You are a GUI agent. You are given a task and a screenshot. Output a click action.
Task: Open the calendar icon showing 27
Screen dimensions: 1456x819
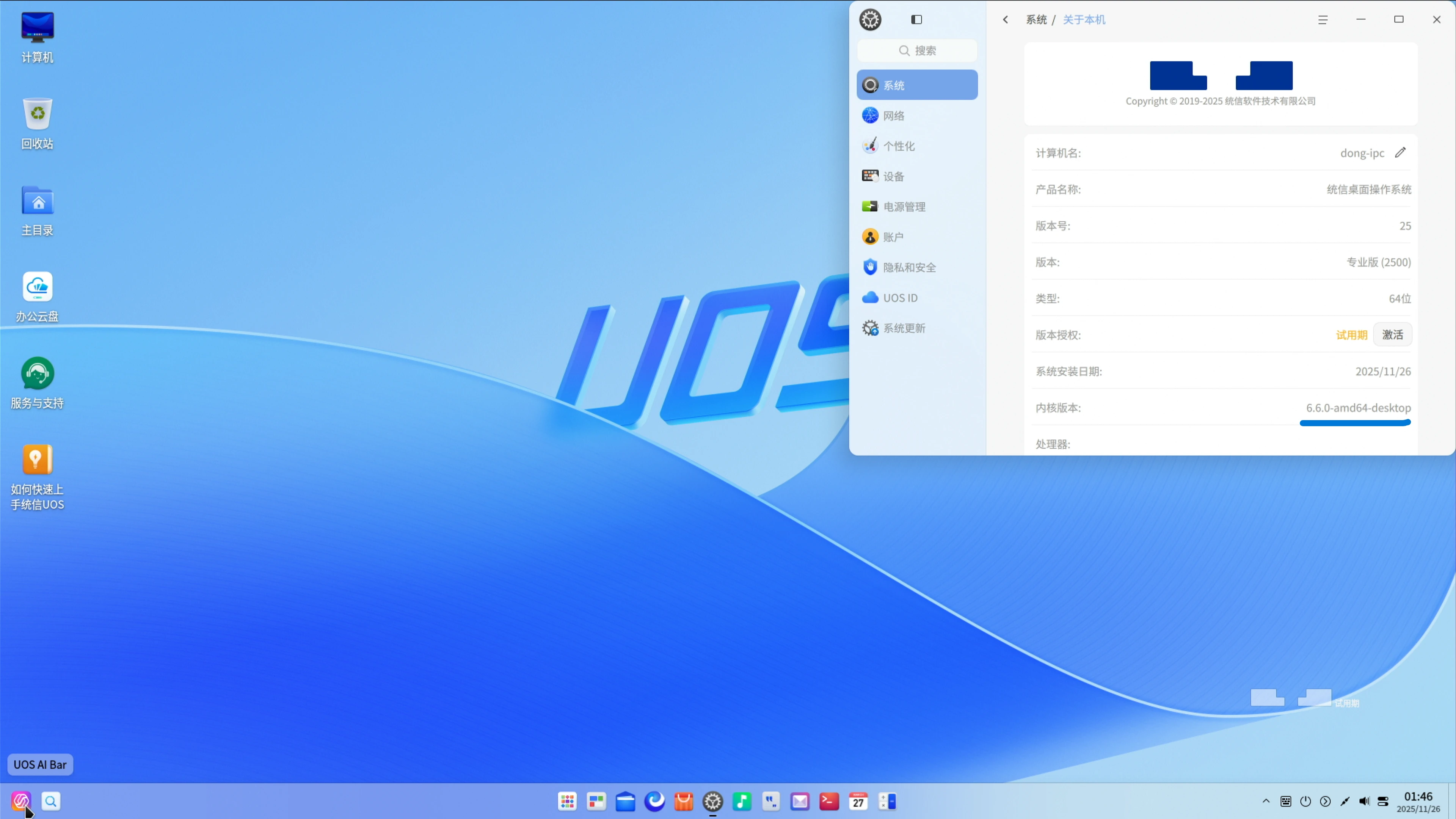(858, 801)
